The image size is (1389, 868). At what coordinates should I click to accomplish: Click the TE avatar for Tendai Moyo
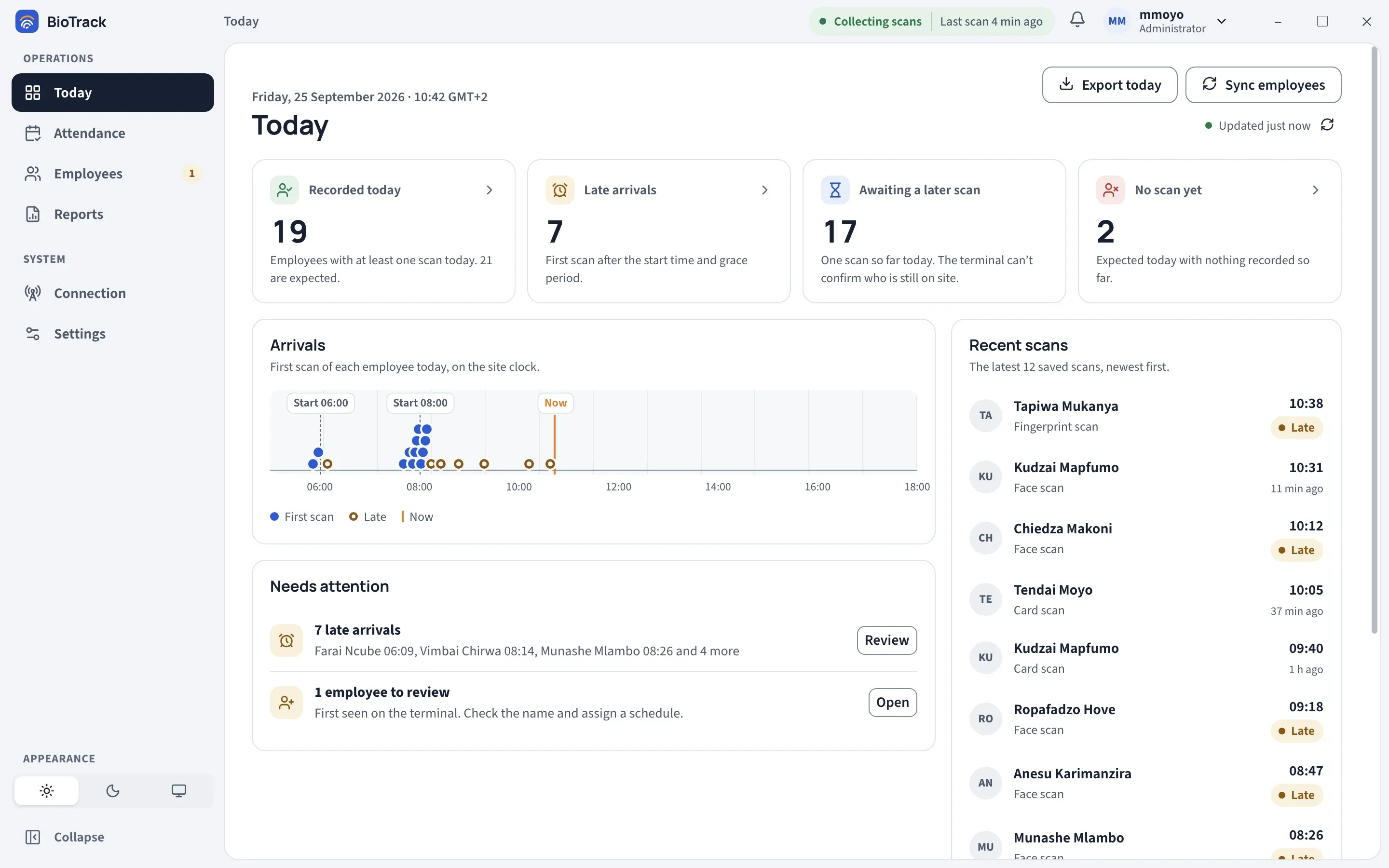[985, 599]
